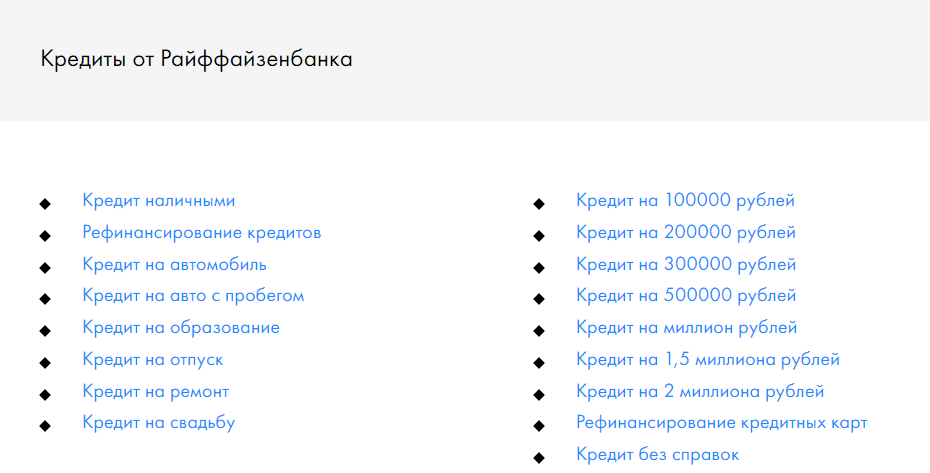The image size is (930, 473).
Task: Open Кредит без справок link
Action: click(657, 455)
